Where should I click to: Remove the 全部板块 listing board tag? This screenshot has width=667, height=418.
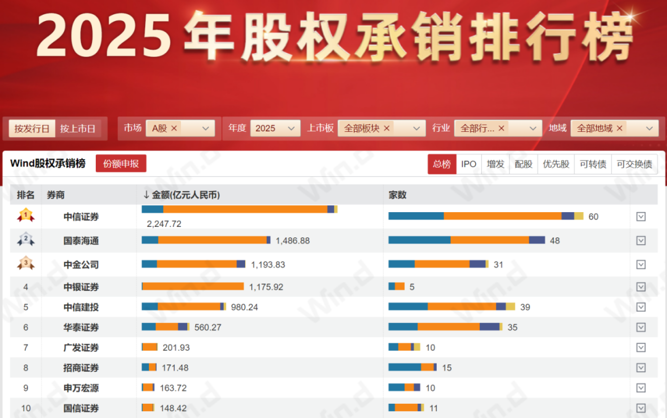click(386, 128)
